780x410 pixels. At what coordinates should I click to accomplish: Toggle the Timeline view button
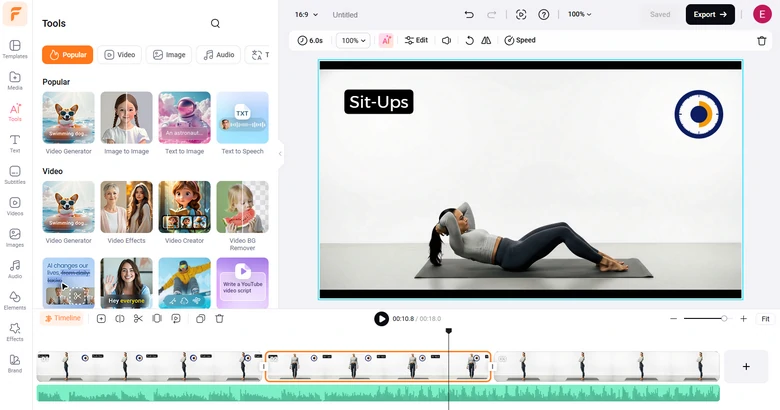point(62,318)
